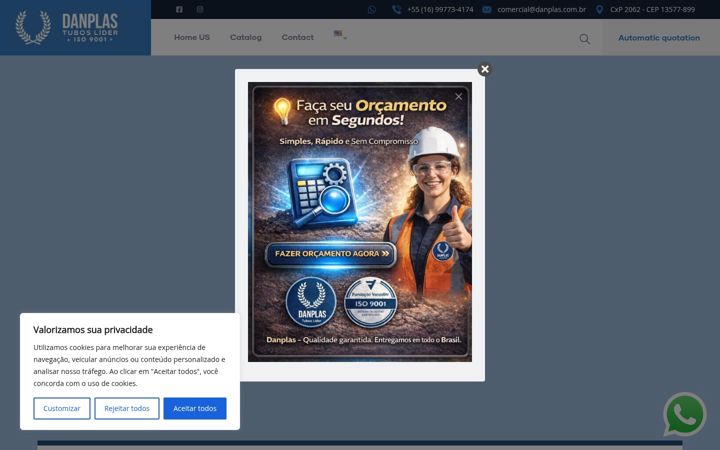Click the map pin location icon
Screen dimensions: 720x450
click(x=599, y=10)
